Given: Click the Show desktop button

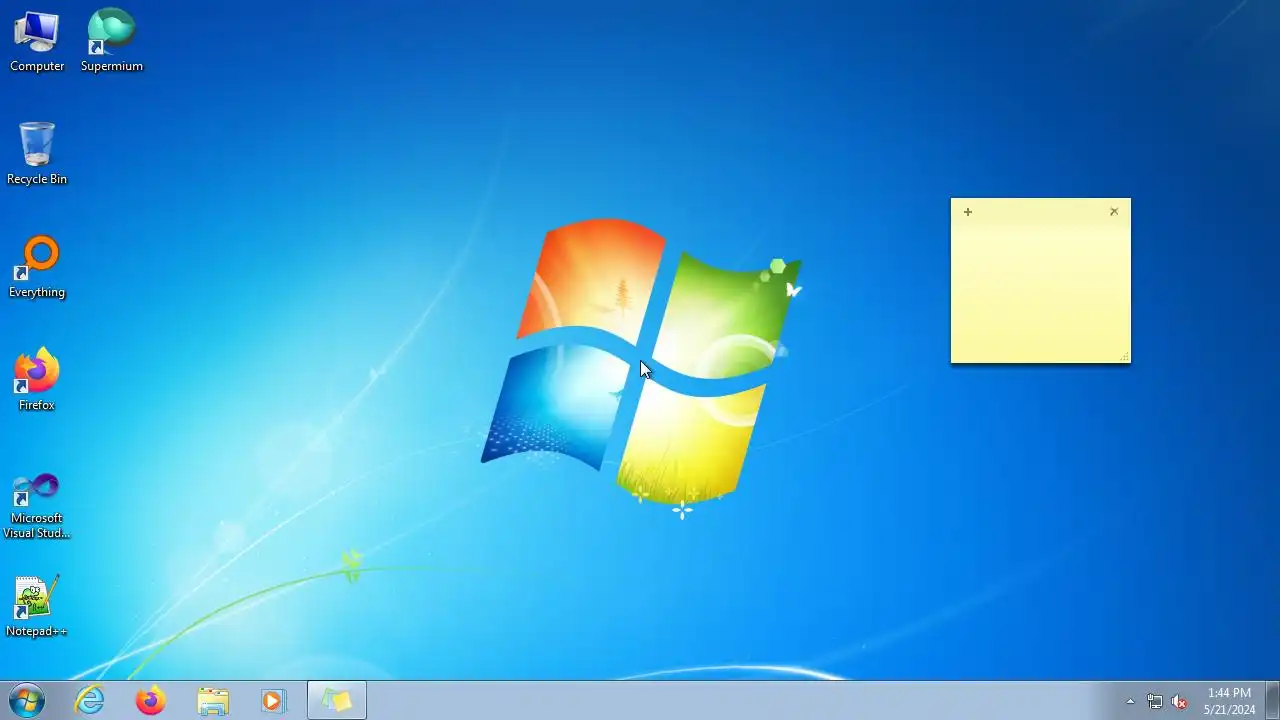Looking at the screenshot, I should point(1273,700).
